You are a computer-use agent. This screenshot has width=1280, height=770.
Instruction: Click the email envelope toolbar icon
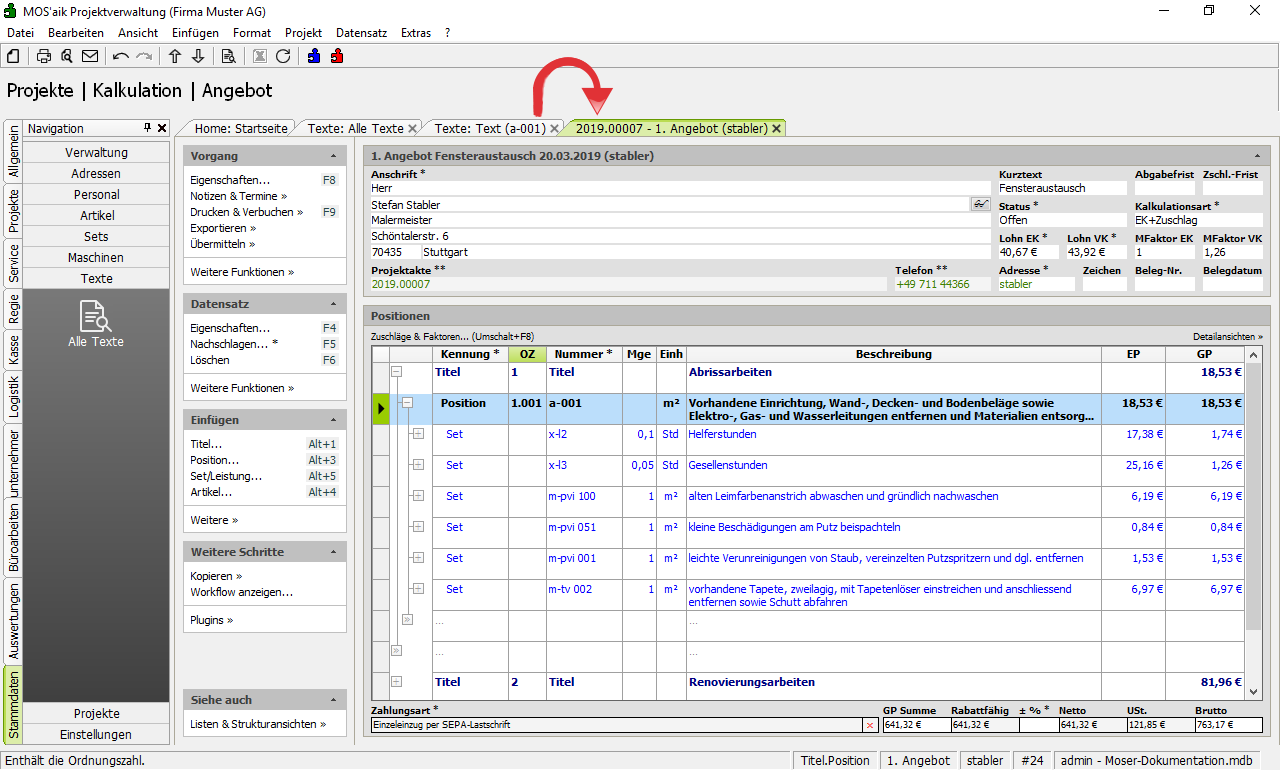pyautogui.click(x=90, y=56)
